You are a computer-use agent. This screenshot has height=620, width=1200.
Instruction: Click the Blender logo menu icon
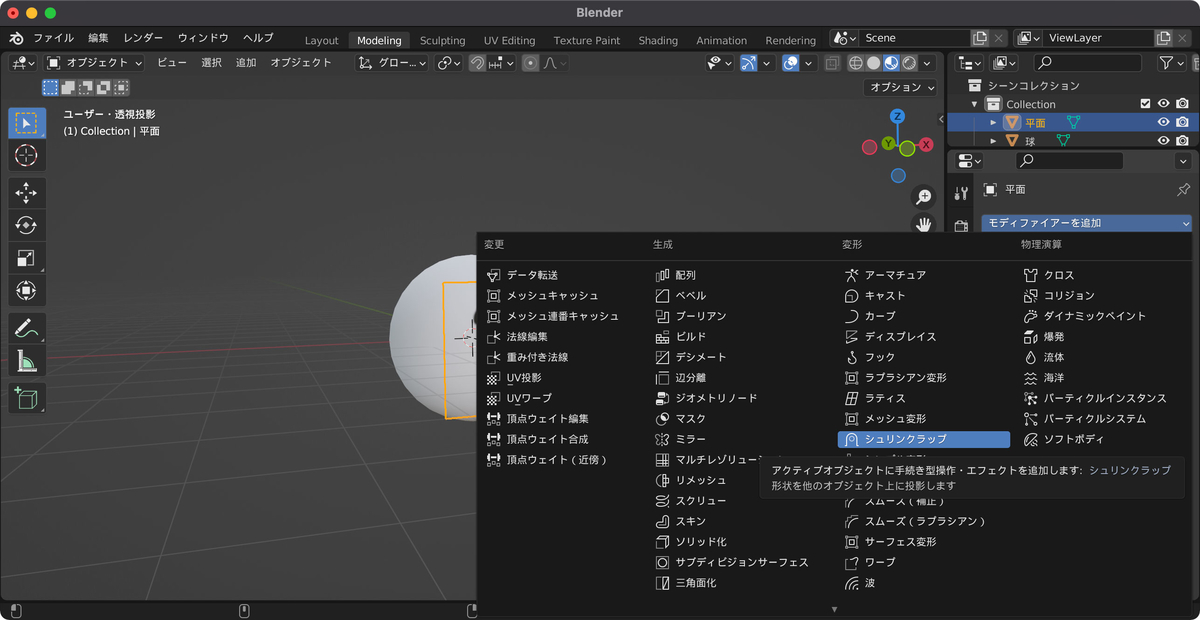coord(16,38)
